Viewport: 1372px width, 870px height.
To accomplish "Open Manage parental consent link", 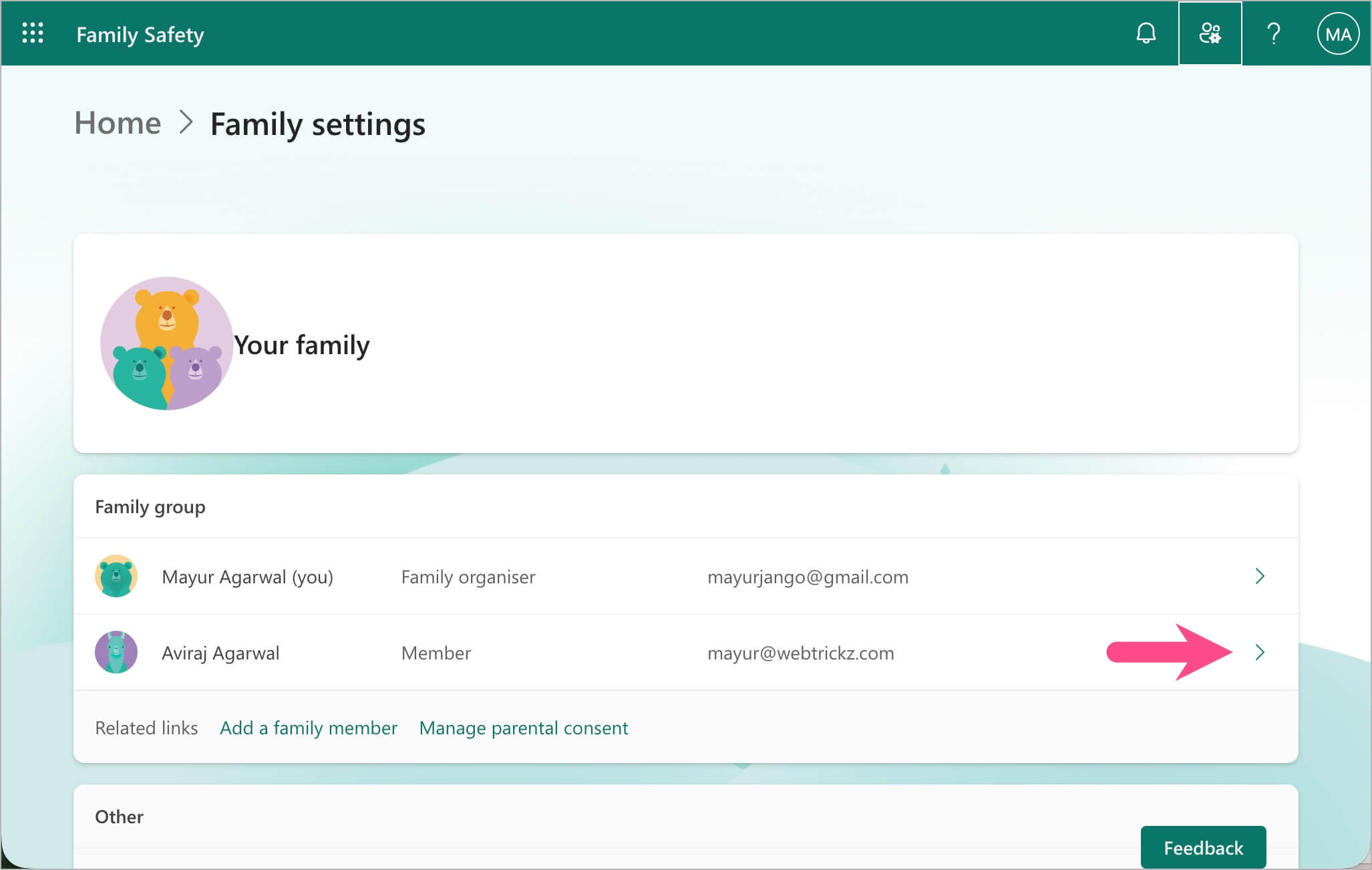I will coord(524,728).
